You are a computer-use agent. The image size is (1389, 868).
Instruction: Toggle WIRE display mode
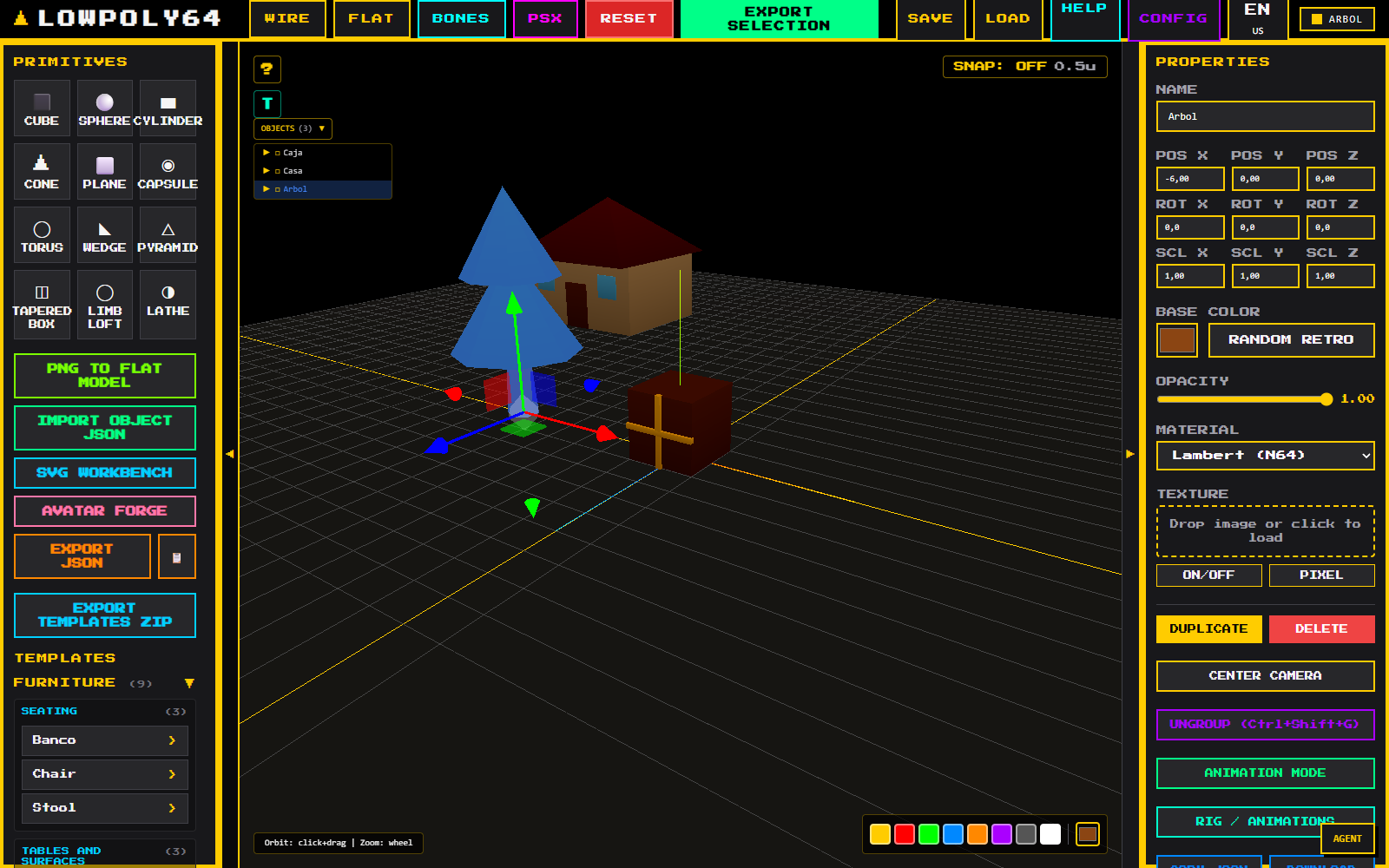[287, 18]
